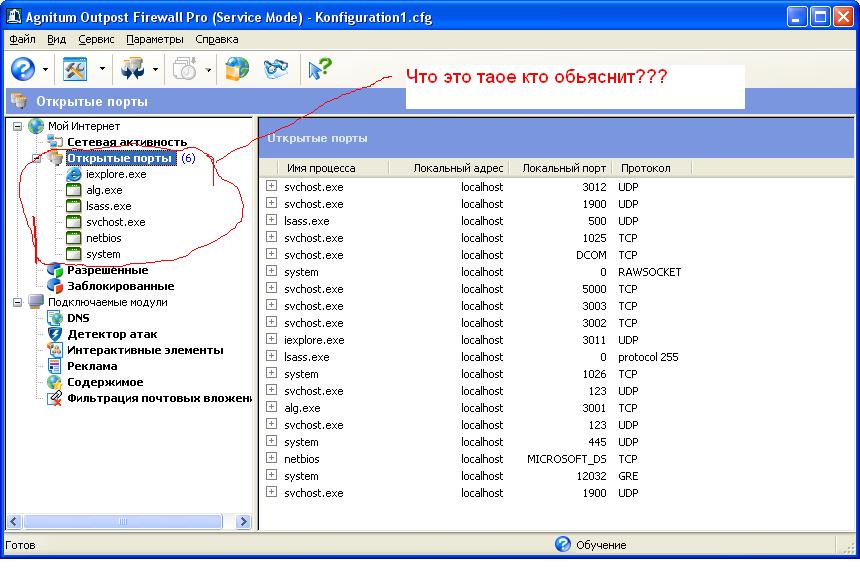Select Открытые порты tree item
860x580 pixels.
click(x=120, y=158)
